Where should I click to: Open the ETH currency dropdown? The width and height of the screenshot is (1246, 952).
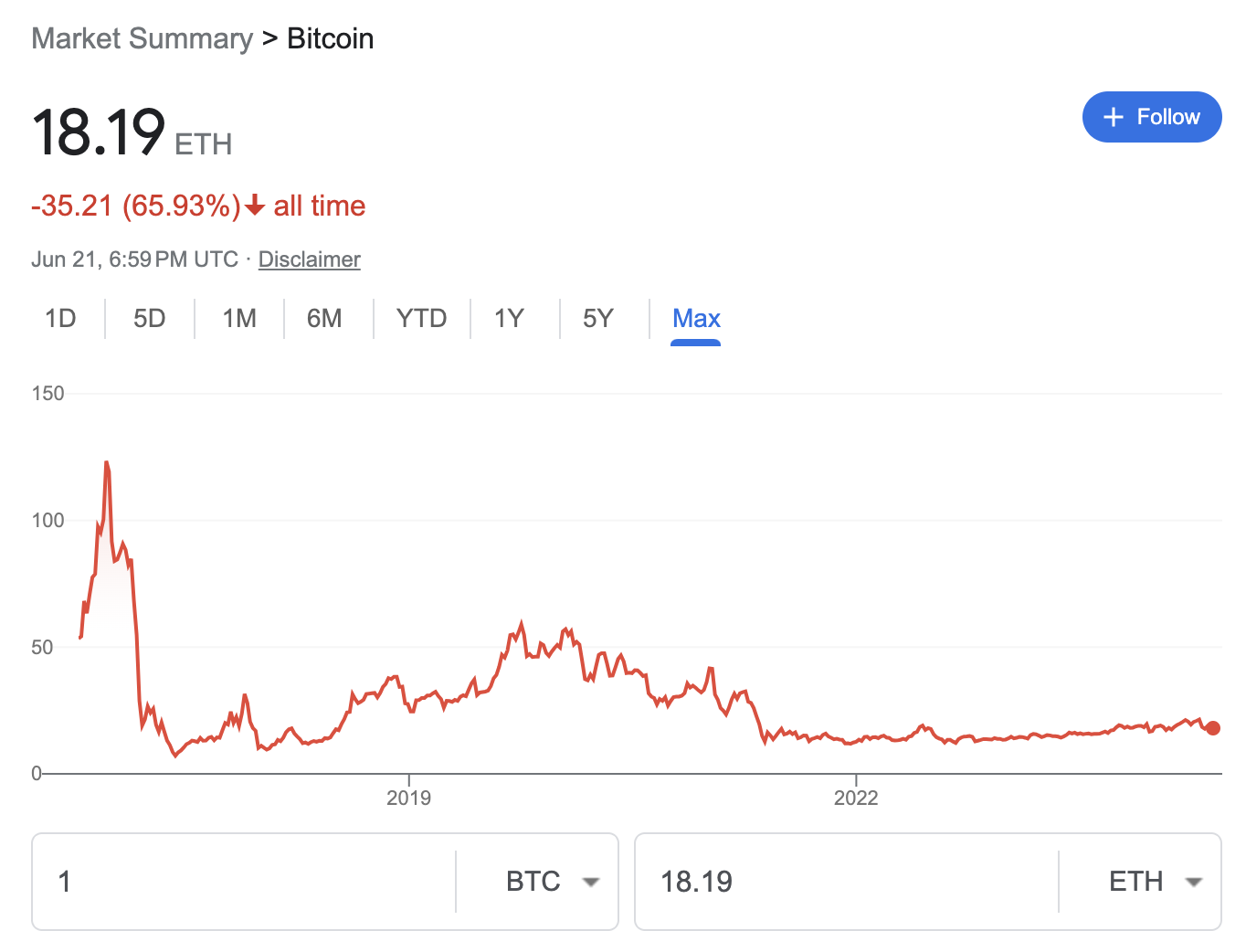(x=1154, y=882)
